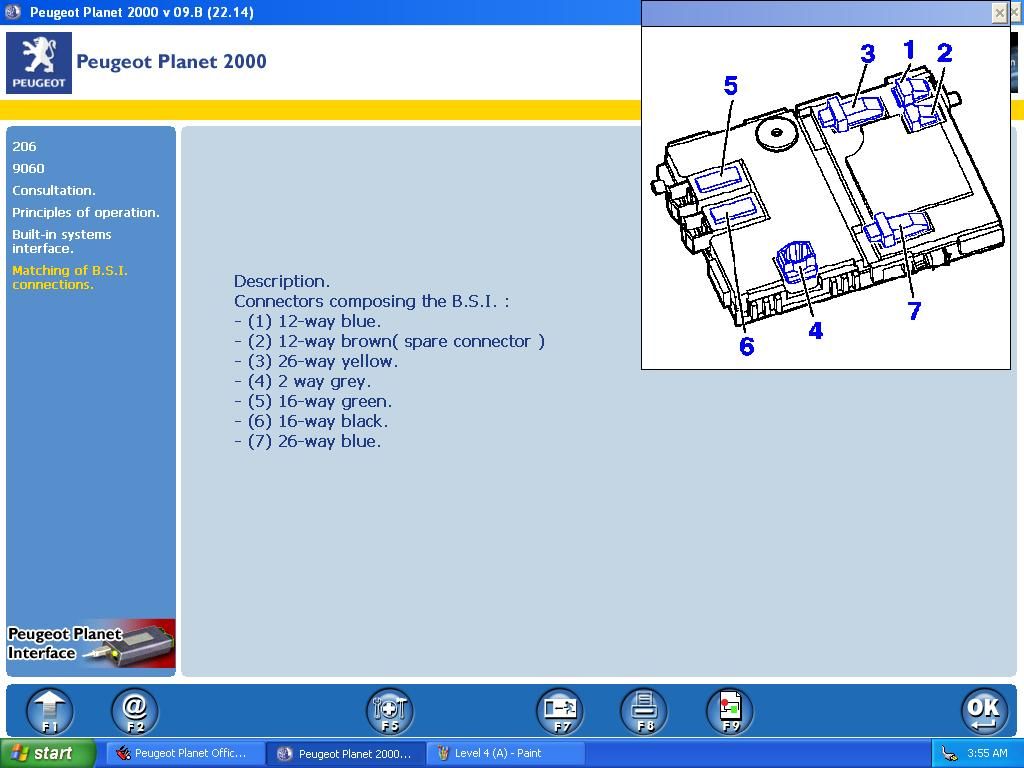Click the F9 document button
This screenshot has height=768, width=1024.
coord(730,711)
